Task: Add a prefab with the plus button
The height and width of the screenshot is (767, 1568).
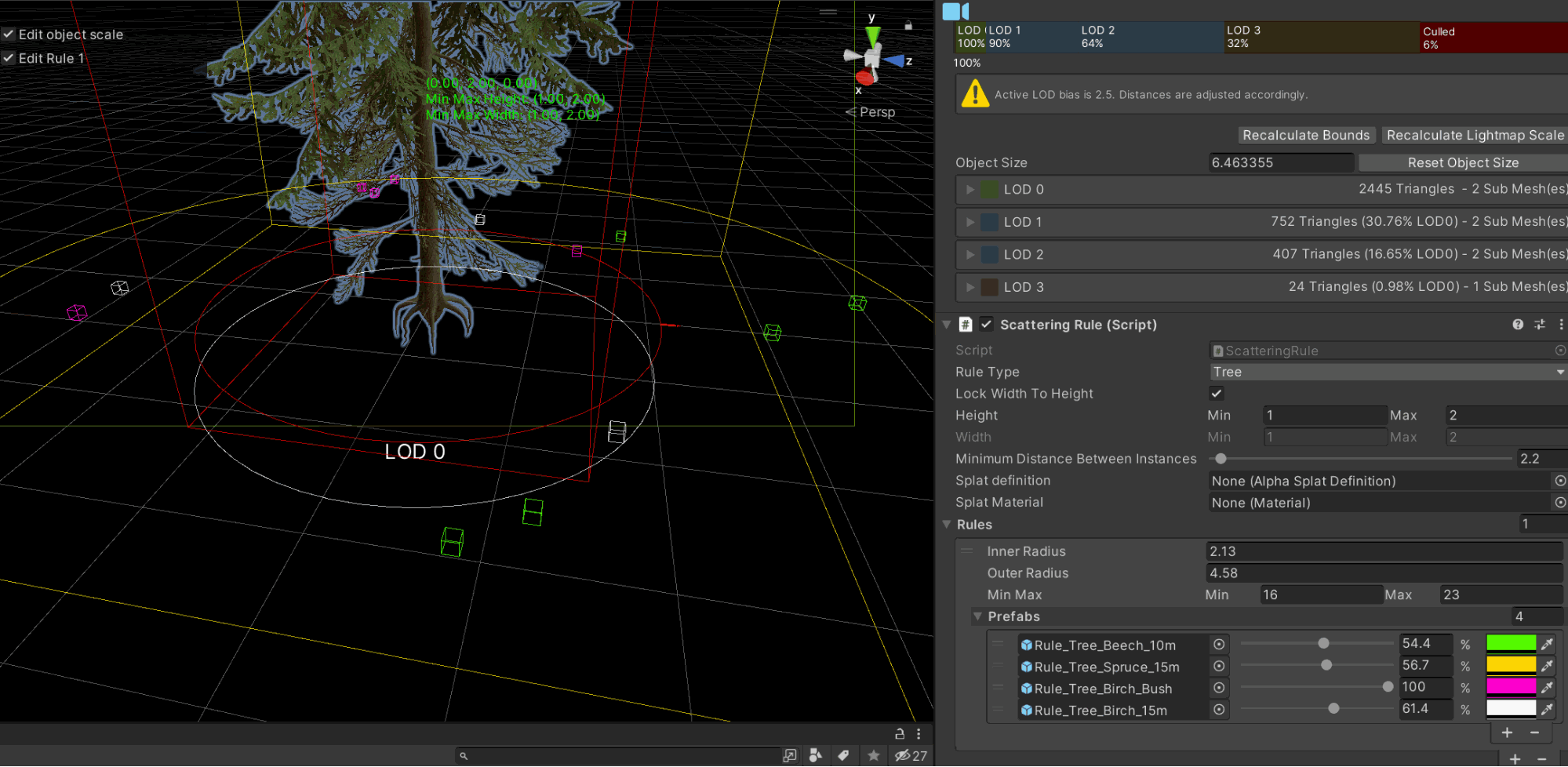Action: coord(1507,732)
